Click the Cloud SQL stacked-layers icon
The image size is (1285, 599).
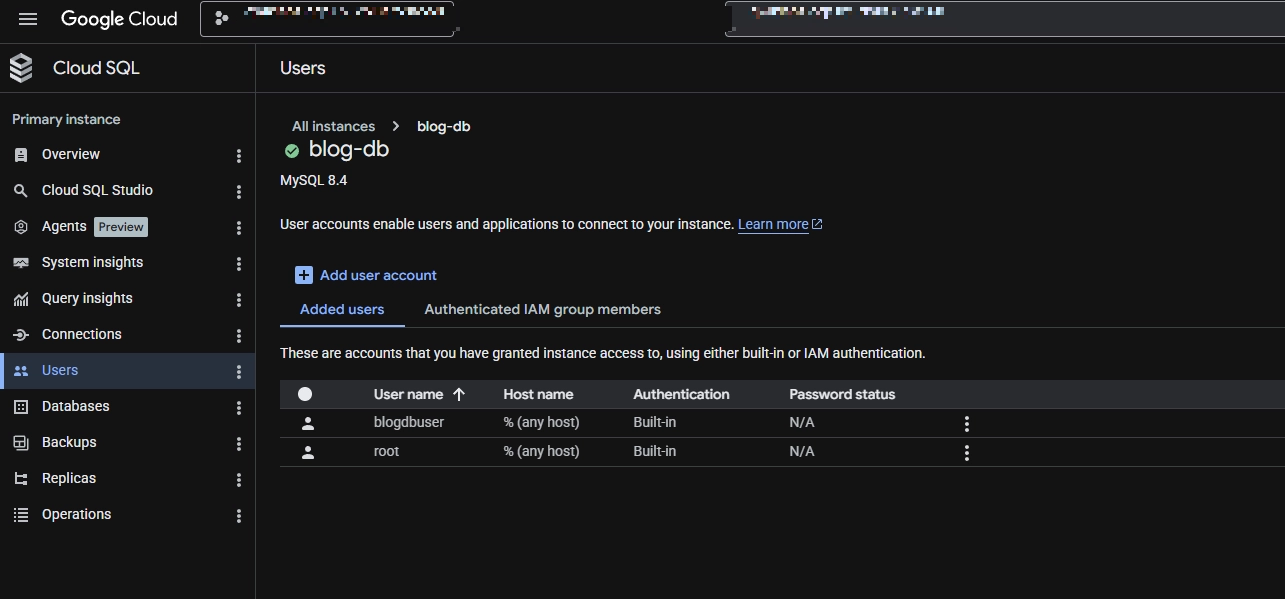(x=21, y=68)
